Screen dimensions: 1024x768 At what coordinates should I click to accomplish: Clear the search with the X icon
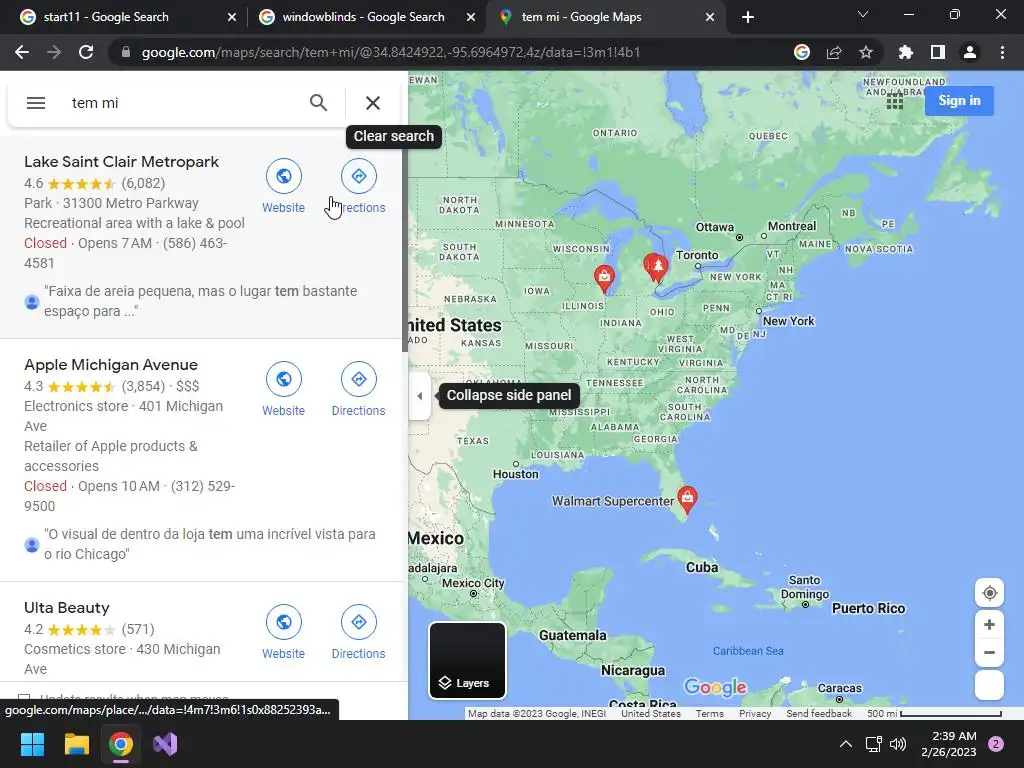373,103
